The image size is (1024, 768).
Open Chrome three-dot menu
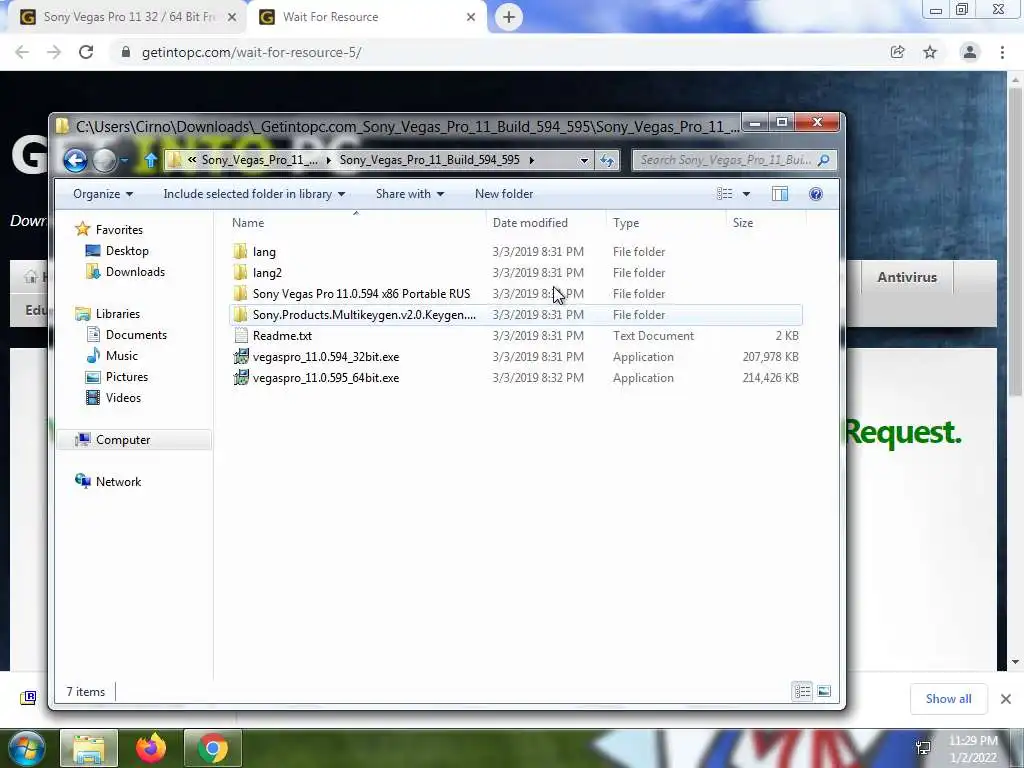(x=1002, y=52)
